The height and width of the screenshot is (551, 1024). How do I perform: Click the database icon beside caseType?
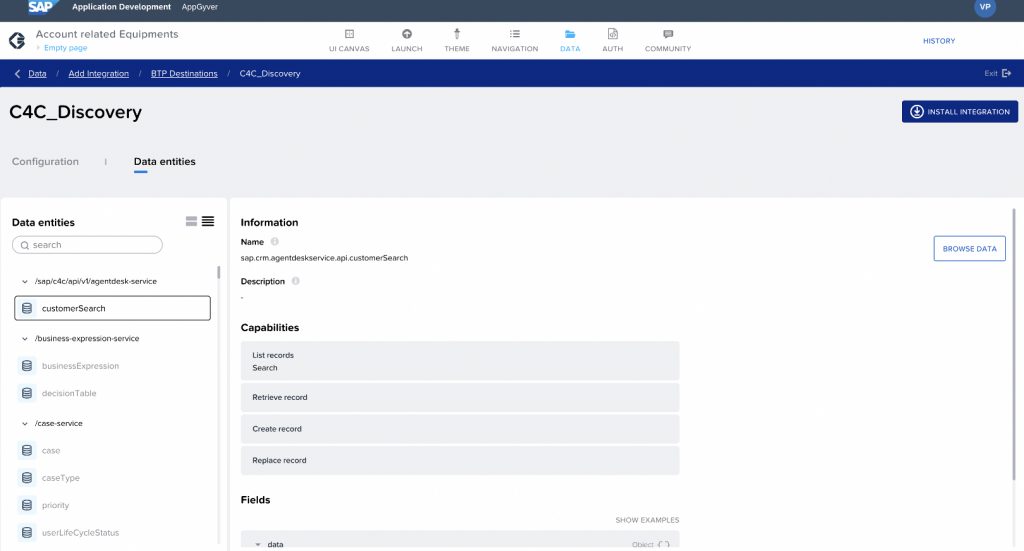pos(27,479)
